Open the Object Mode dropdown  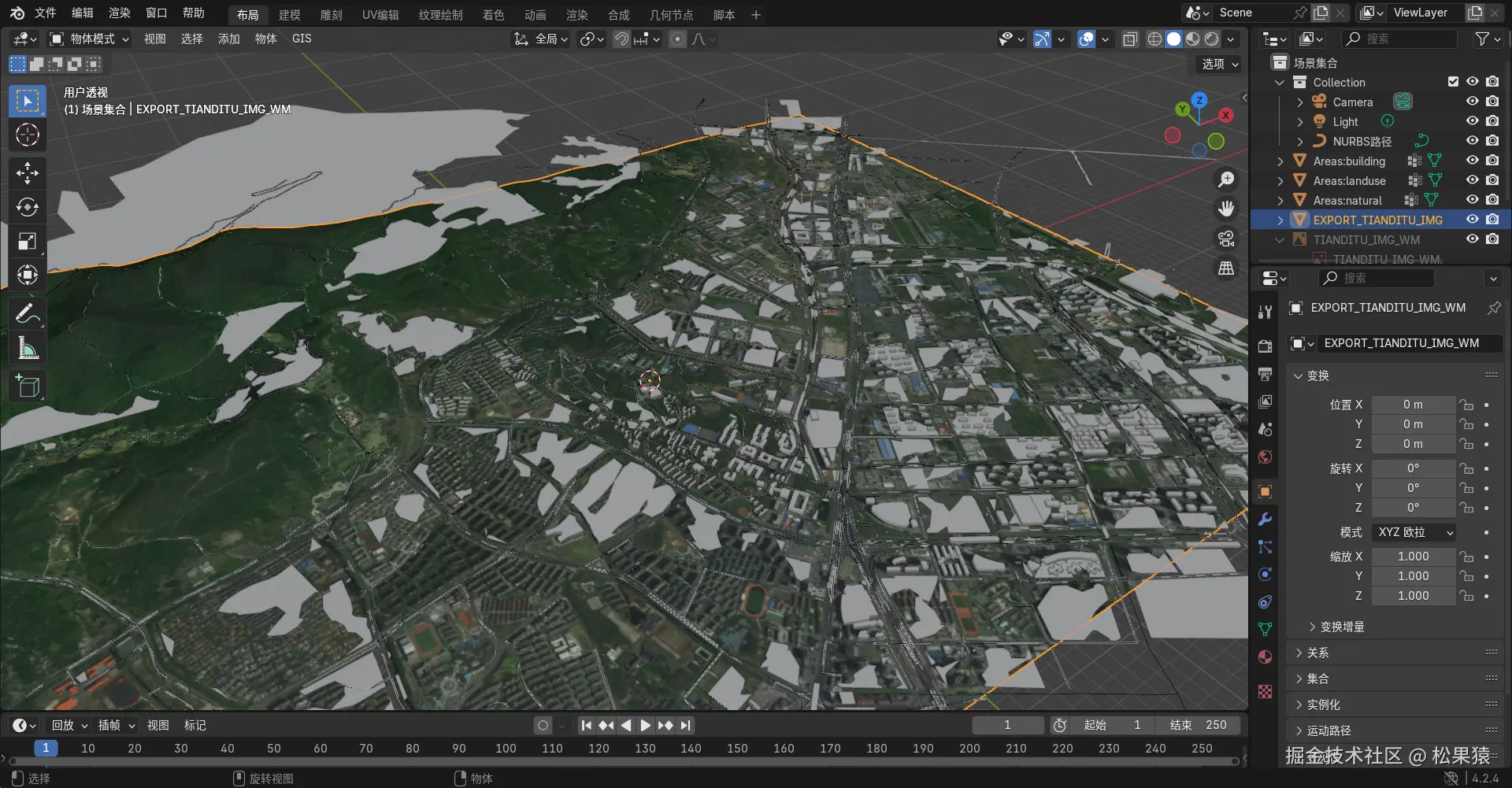coord(89,39)
